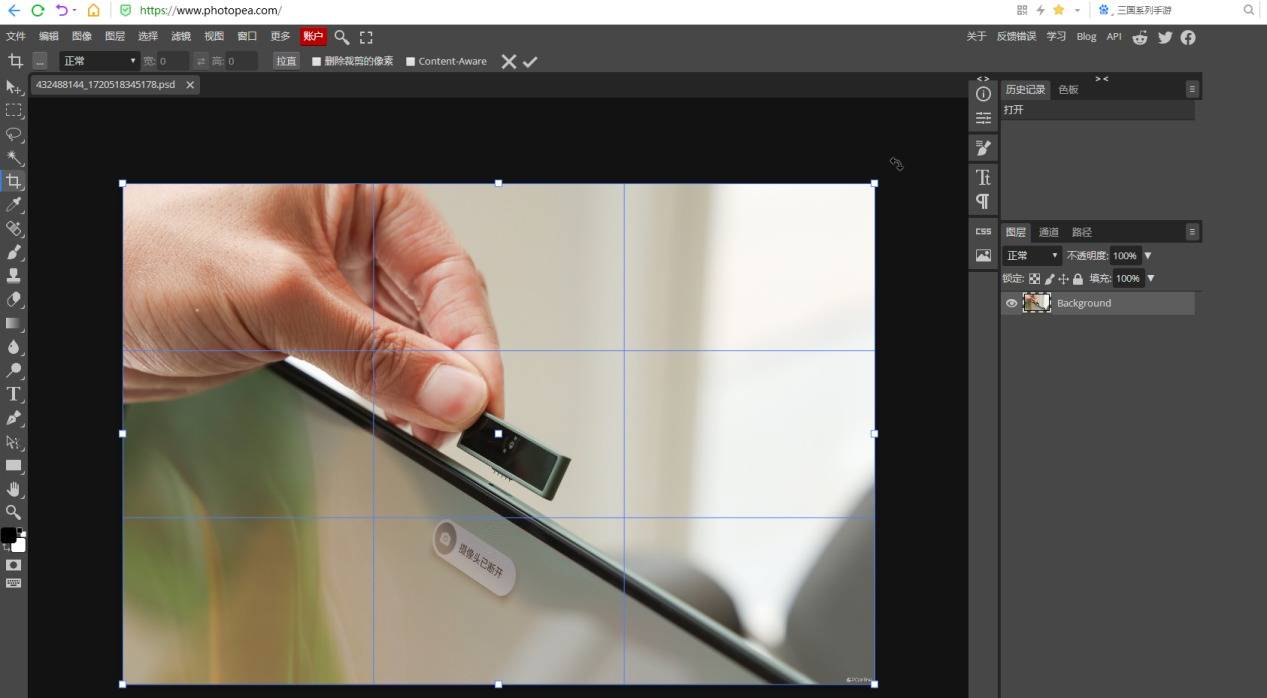The width and height of the screenshot is (1267, 698).
Task: Check the 删除裁剪的像素 checkbox
Action: 317,62
